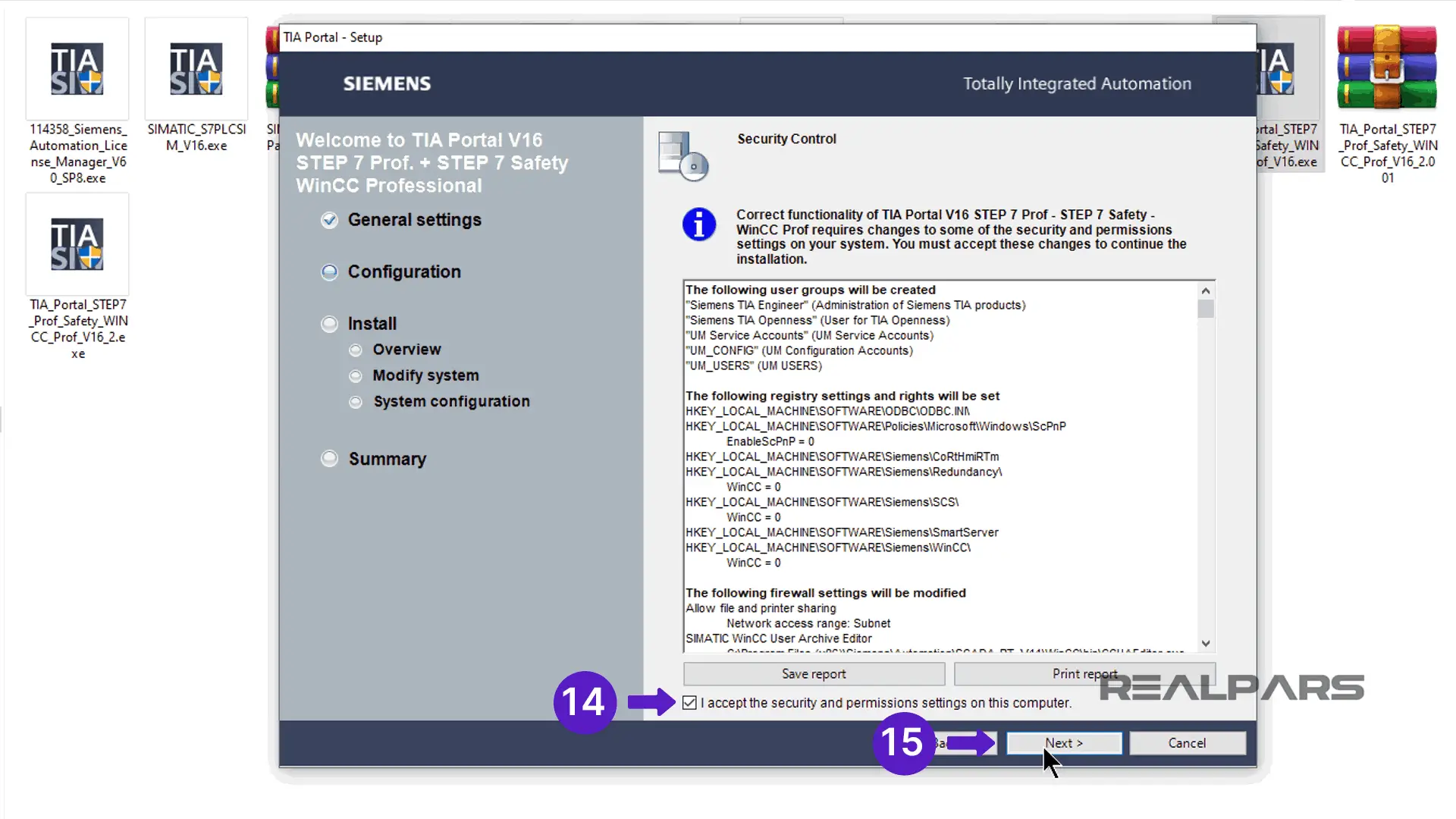
Task: Click the SIEMENS logo in the setup header
Action: tap(386, 83)
